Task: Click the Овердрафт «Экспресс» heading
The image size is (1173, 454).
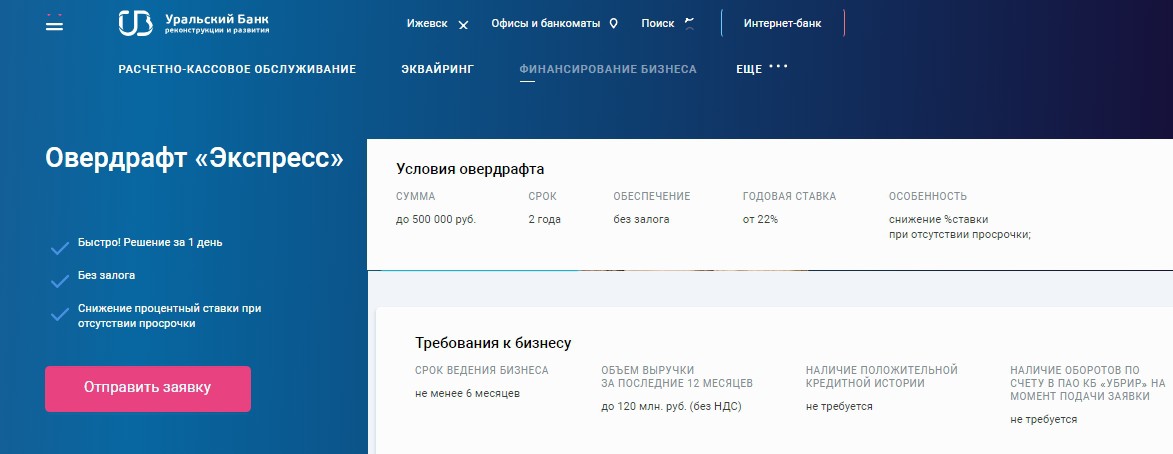Action: click(194, 159)
